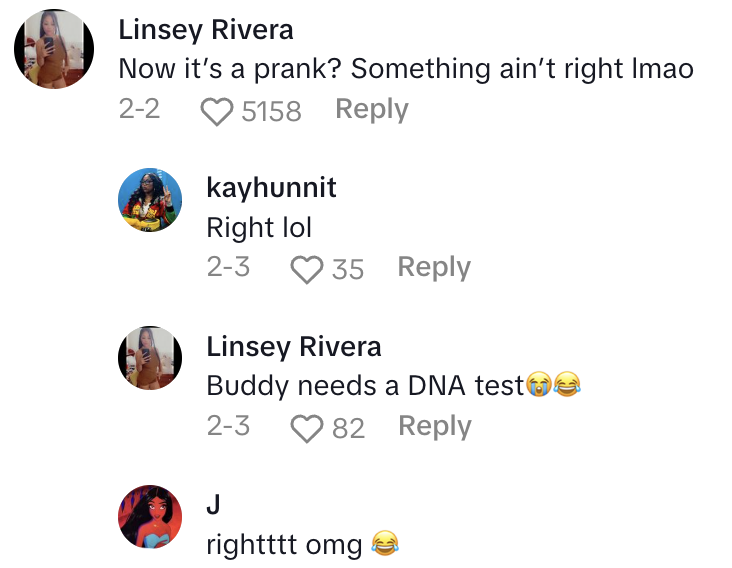Open the Linsey Rivera username on the top comment
The height and width of the screenshot is (568, 732).
pyautogui.click(x=206, y=30)
